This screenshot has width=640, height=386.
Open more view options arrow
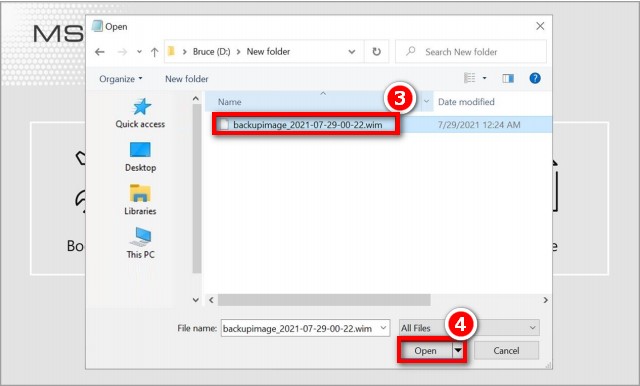click(x=484, y=78)
